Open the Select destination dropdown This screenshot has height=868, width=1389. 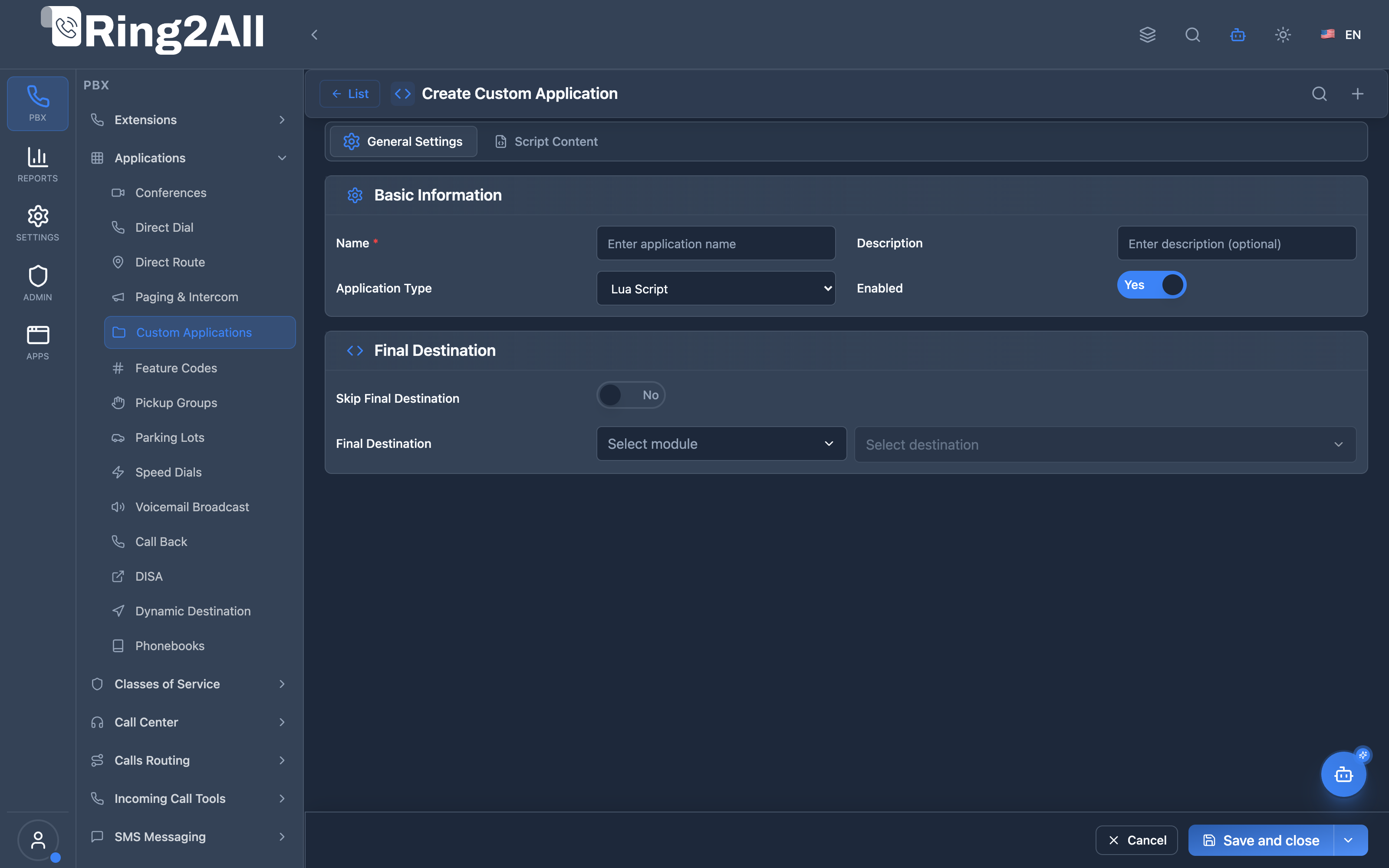pos(1105,444)
